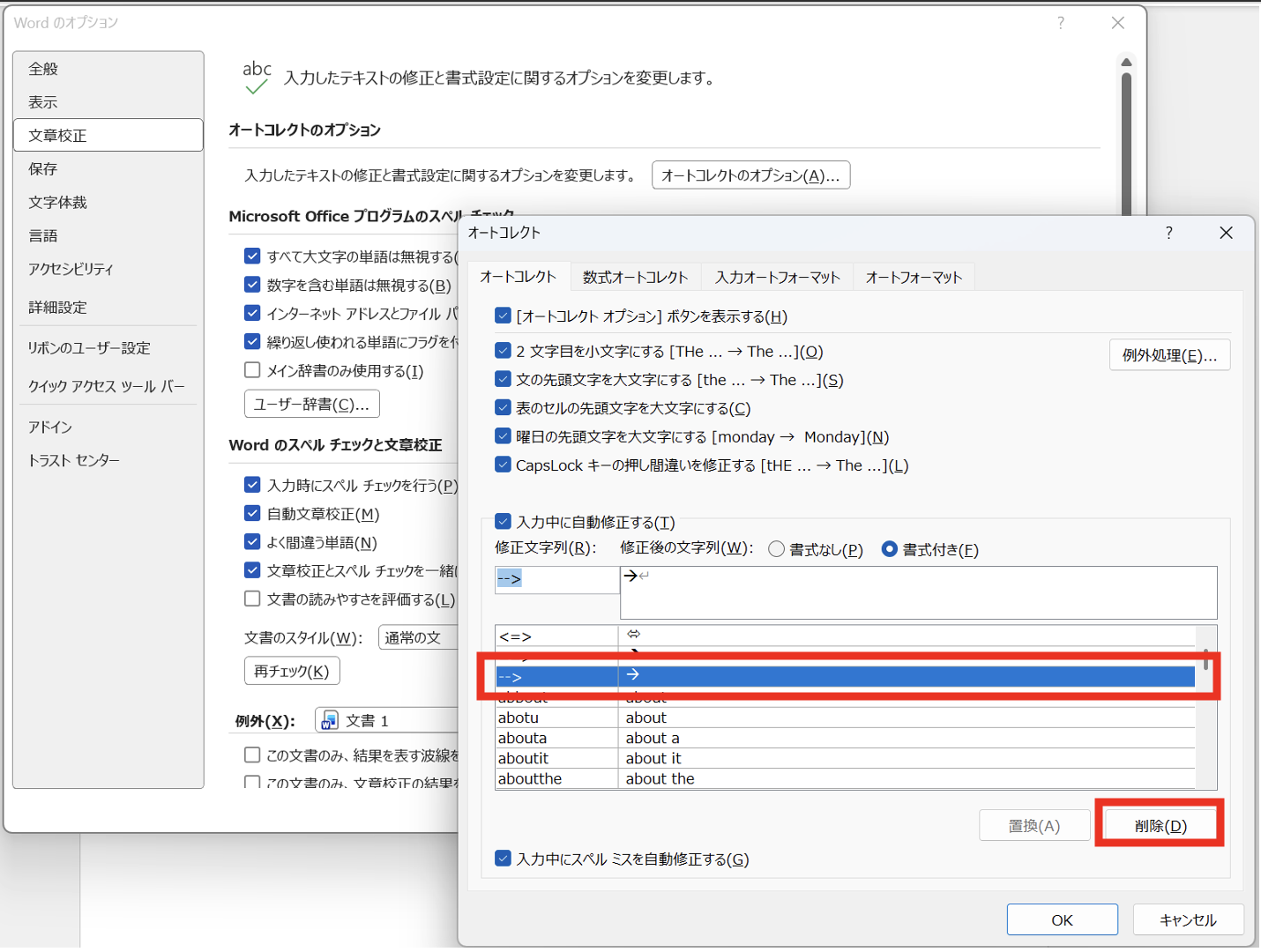Click the Word document icon in exceptions field
This screenshot has height=952, width=1261.
(330, 720)
